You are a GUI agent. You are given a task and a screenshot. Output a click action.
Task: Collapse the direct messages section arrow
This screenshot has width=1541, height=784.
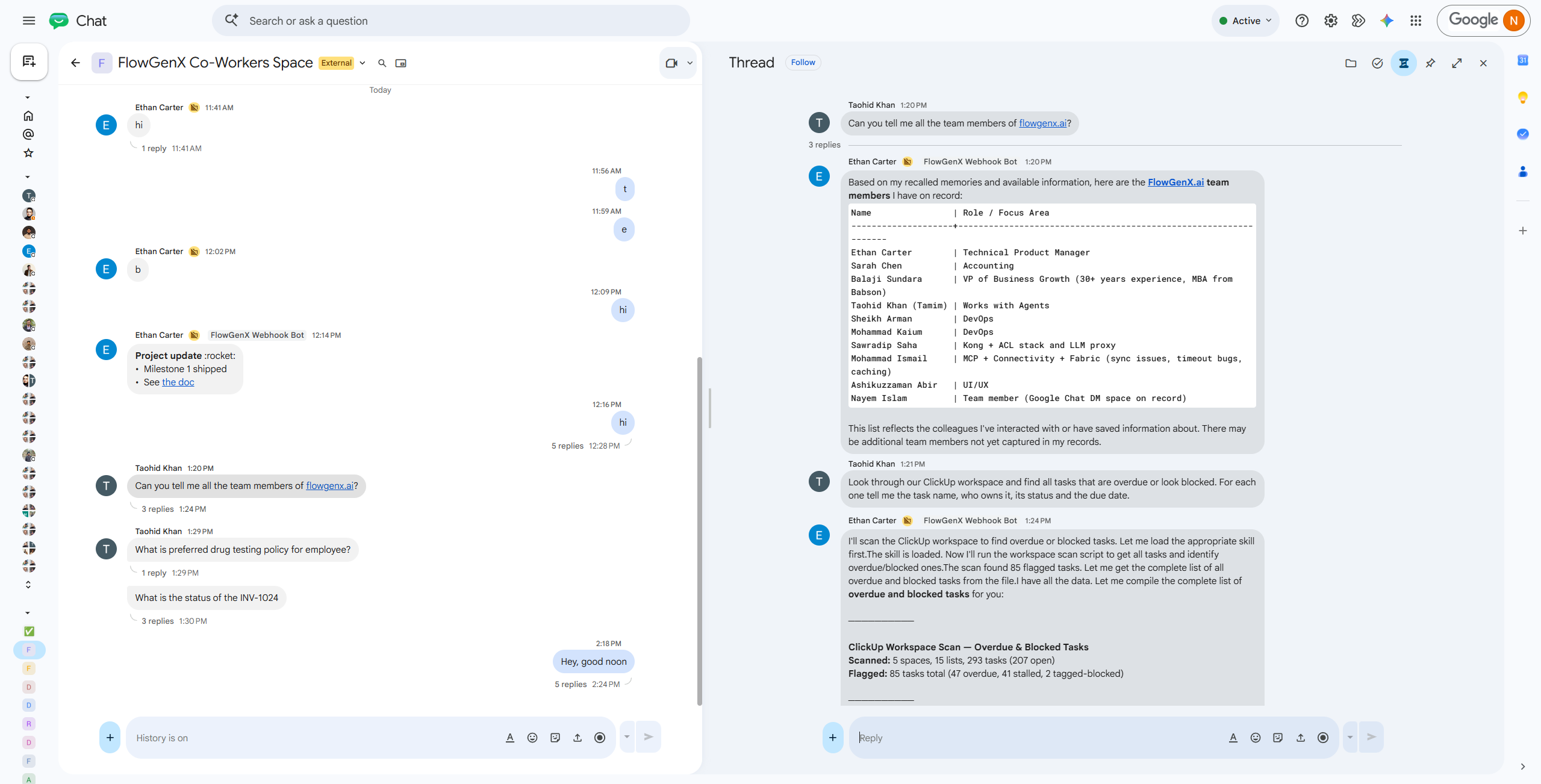point(28,177)
